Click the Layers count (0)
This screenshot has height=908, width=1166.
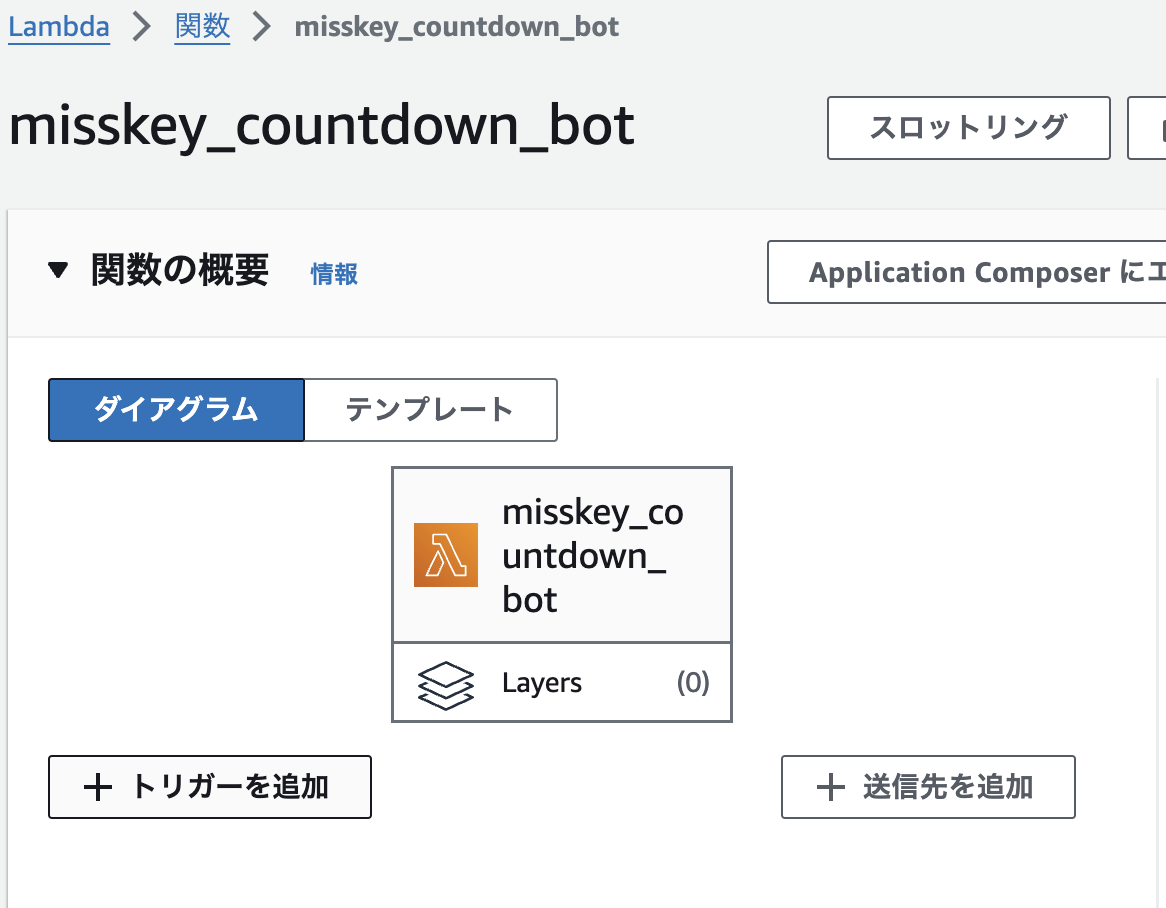[x=692, y=682]
